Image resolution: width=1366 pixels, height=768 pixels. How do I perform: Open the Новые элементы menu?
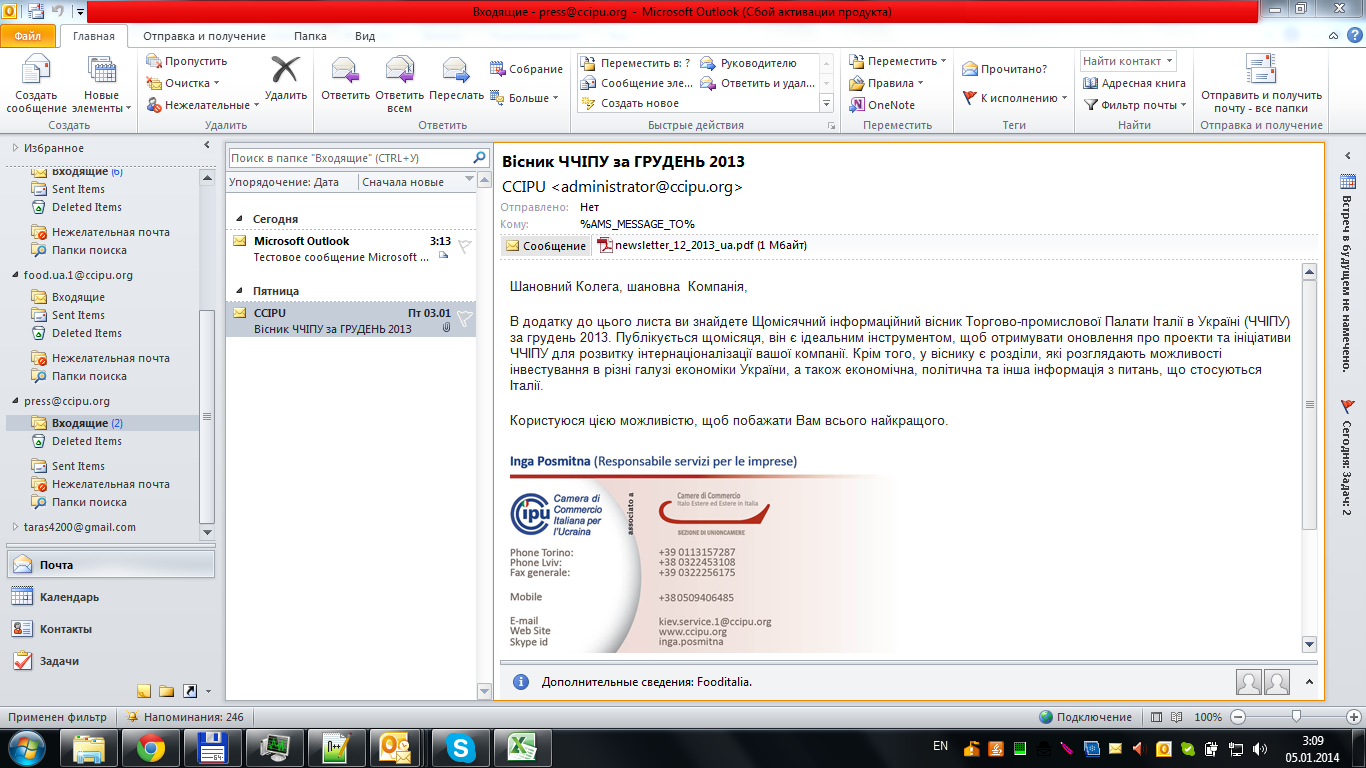pos(102,84)
